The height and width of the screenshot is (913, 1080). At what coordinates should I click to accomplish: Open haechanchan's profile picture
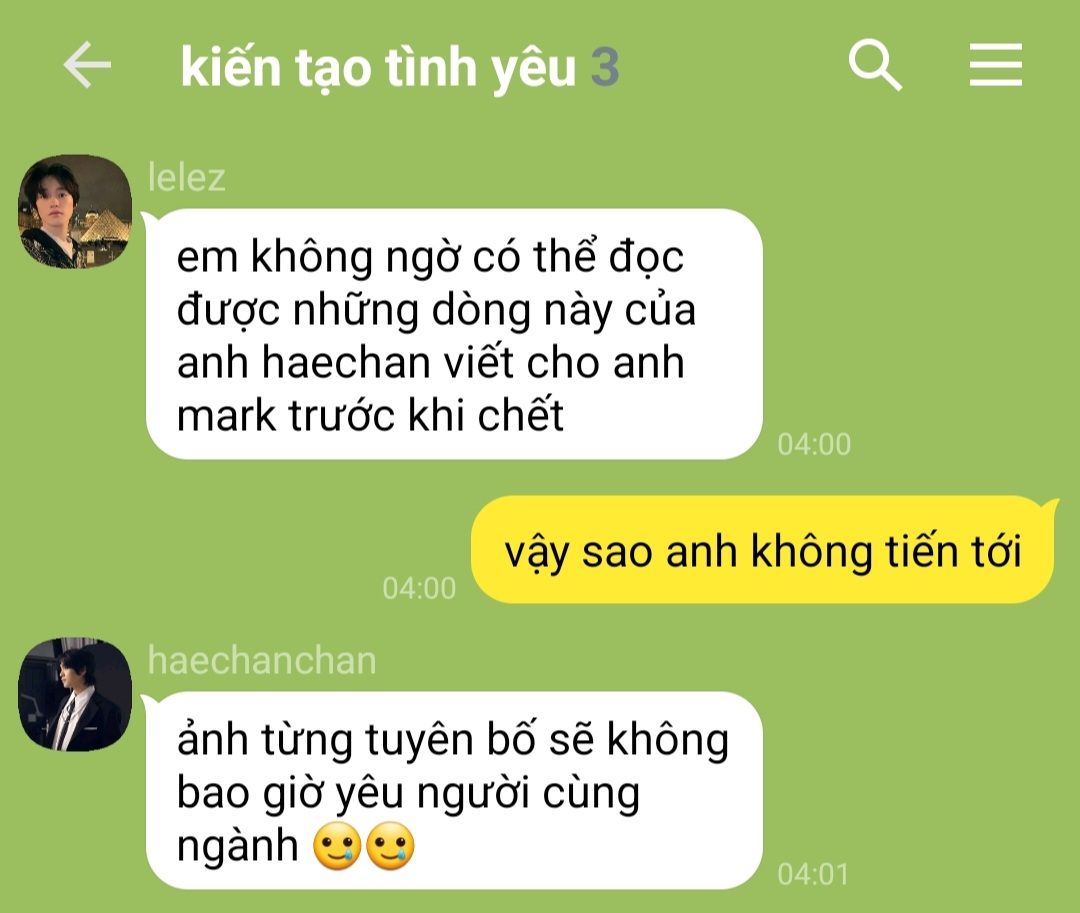point(74,694)
